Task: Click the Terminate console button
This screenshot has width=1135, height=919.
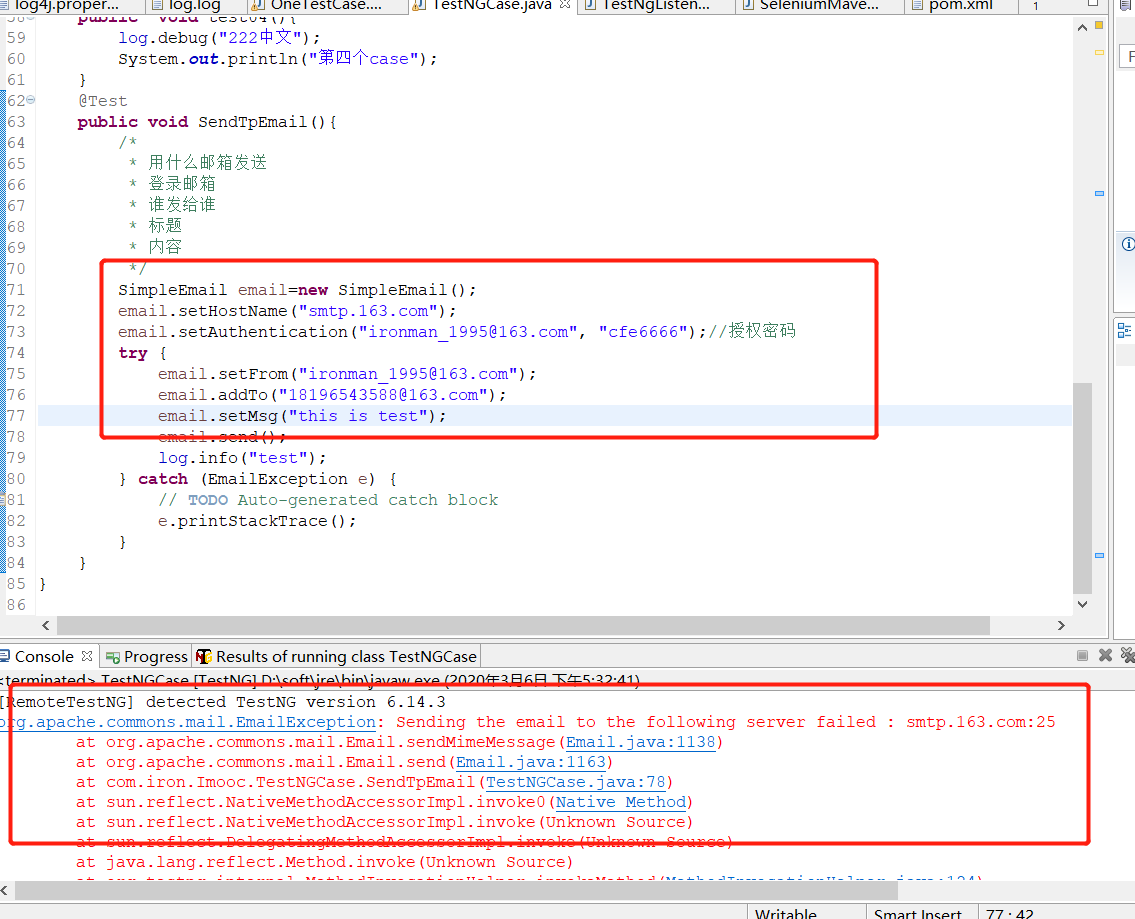Action: 1082,656
